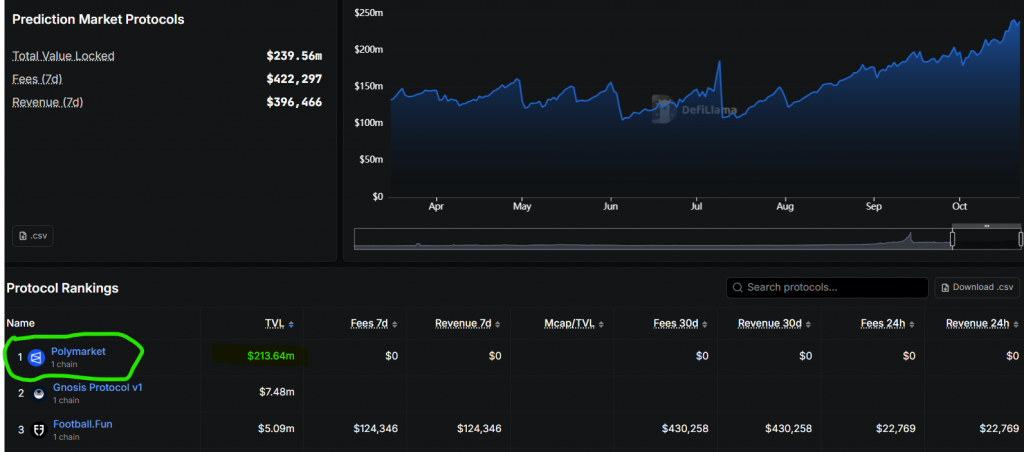Sort by the Revenue 24h column header
The image size is (1024, 452).
[x=978, y=324]
